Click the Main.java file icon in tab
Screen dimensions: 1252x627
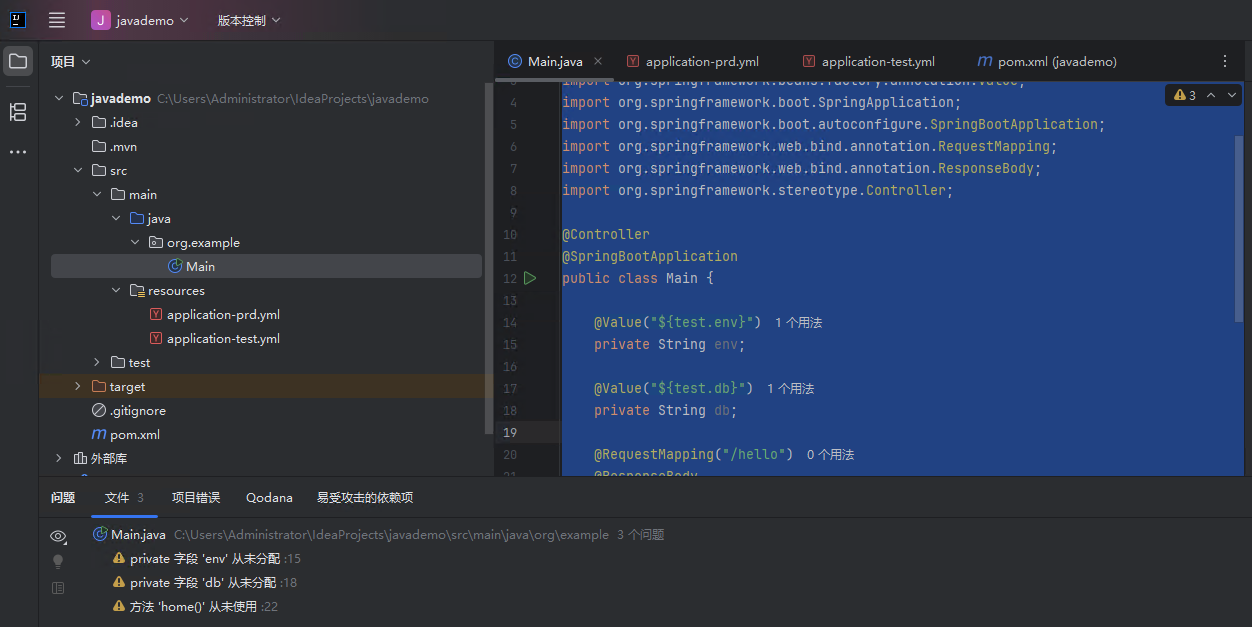(x=515, y=62)
